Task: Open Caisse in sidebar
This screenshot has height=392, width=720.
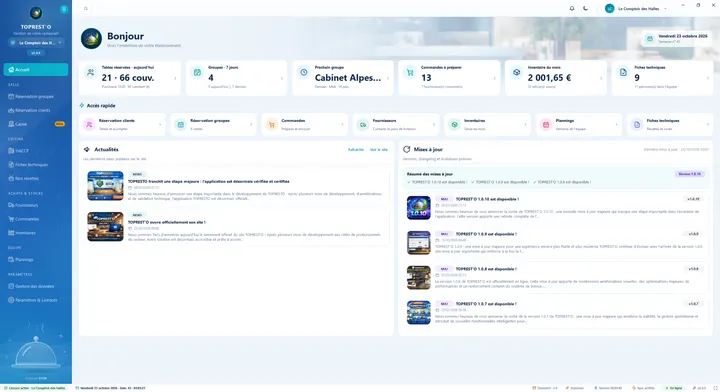Action: pyautogui.click(x=36, y=124)
